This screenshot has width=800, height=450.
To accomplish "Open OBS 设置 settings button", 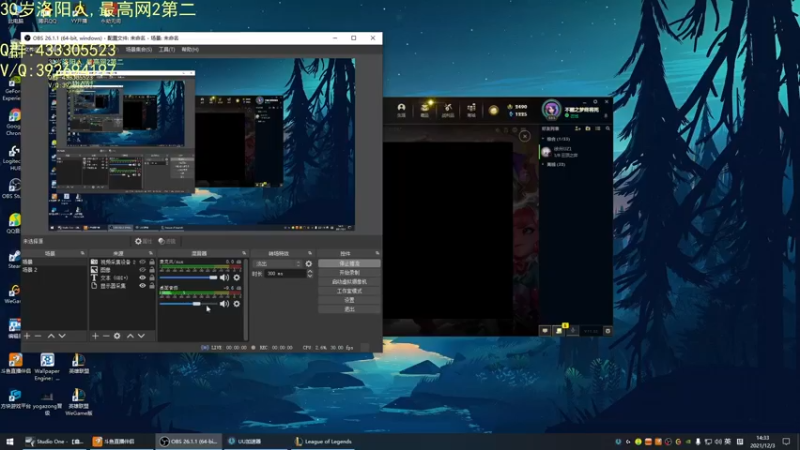I will tap(349, 300).
